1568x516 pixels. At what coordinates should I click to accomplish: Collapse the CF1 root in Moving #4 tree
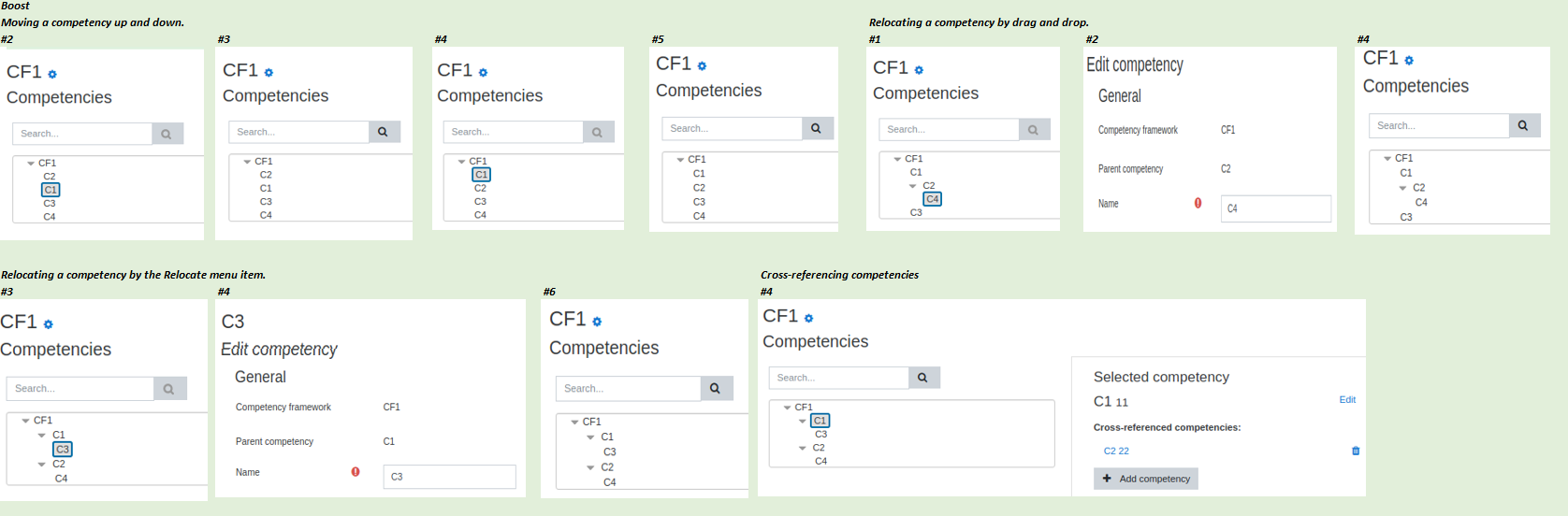(x=461, y=162)
